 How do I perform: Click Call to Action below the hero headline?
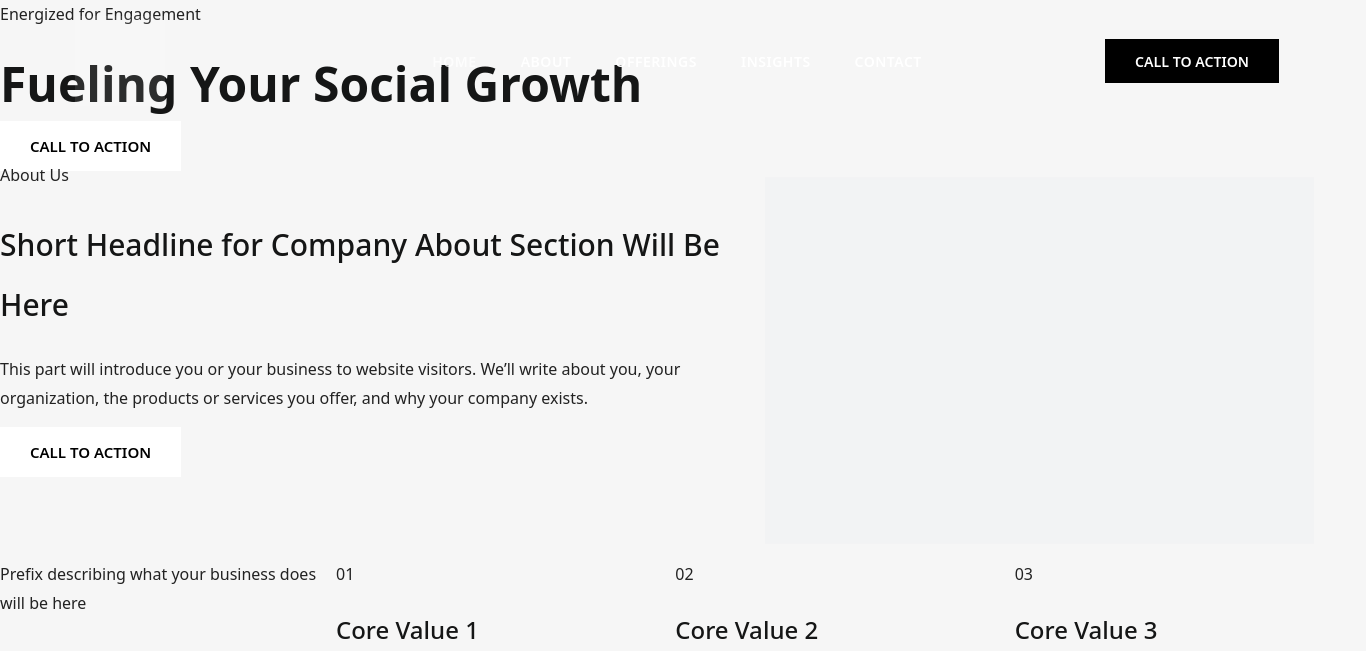pos(90,146)
